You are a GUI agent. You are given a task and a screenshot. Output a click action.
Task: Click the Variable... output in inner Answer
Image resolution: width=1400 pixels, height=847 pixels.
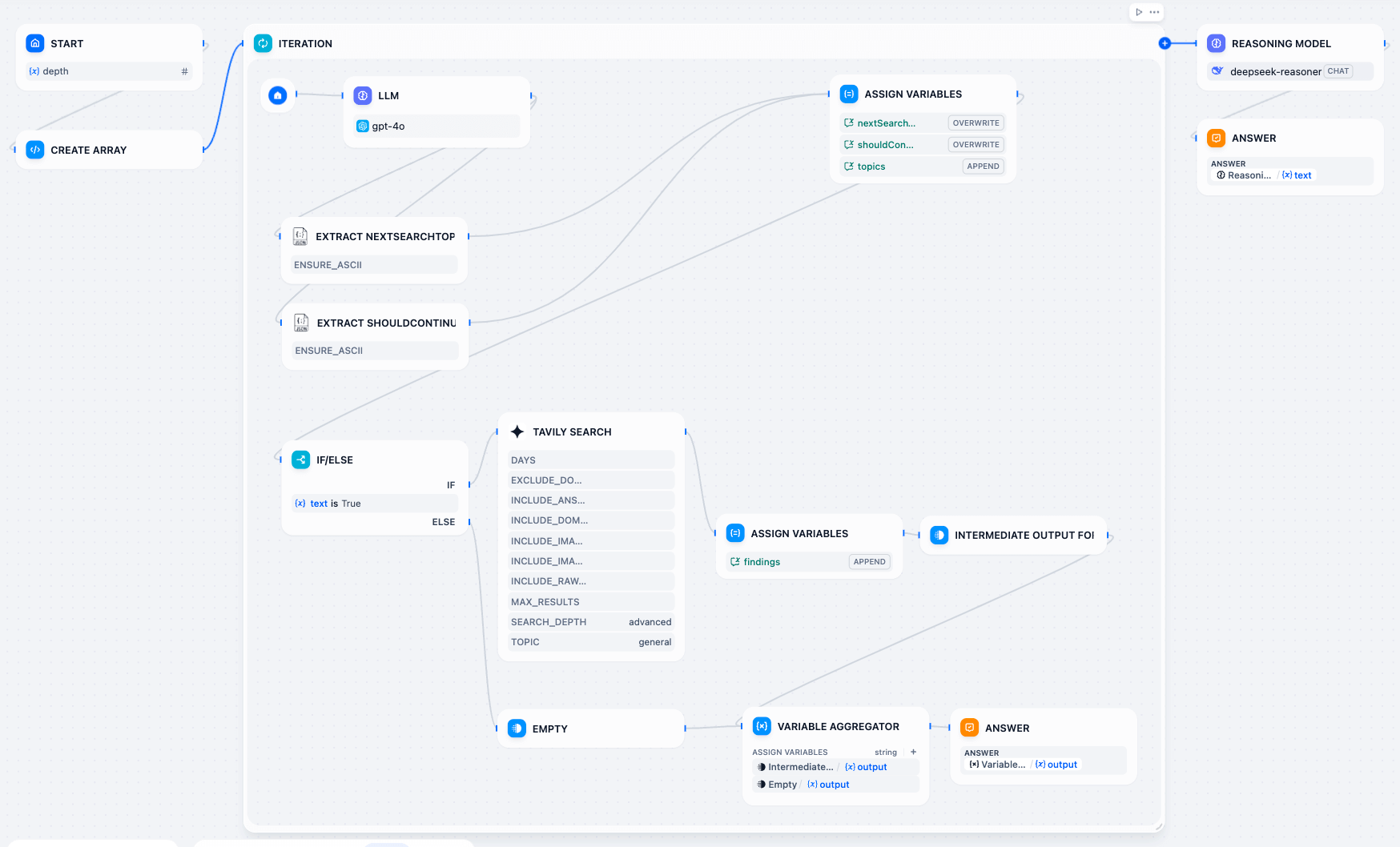tap(1023, 765)
